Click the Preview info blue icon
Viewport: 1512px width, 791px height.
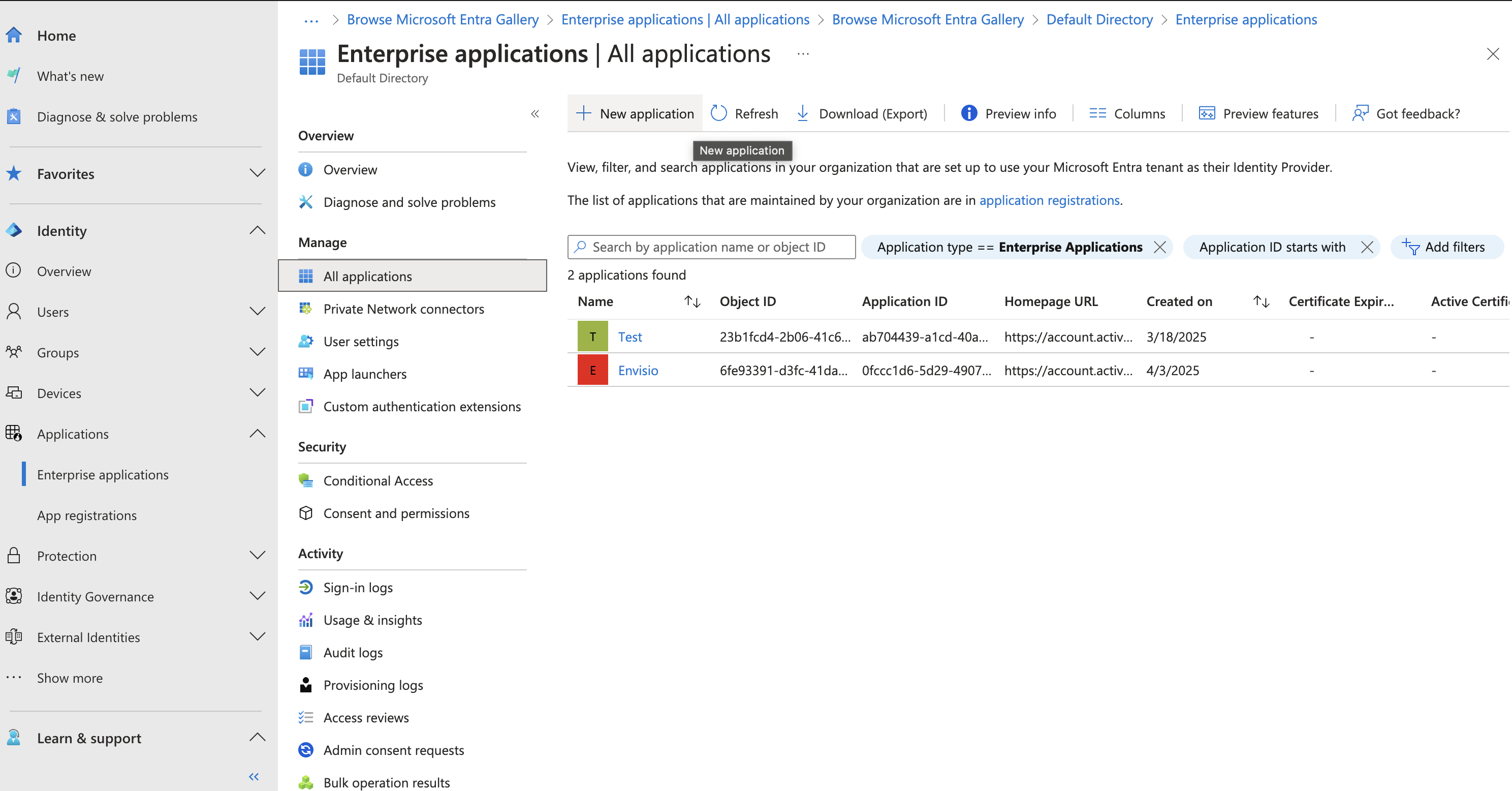pos(969,113)
